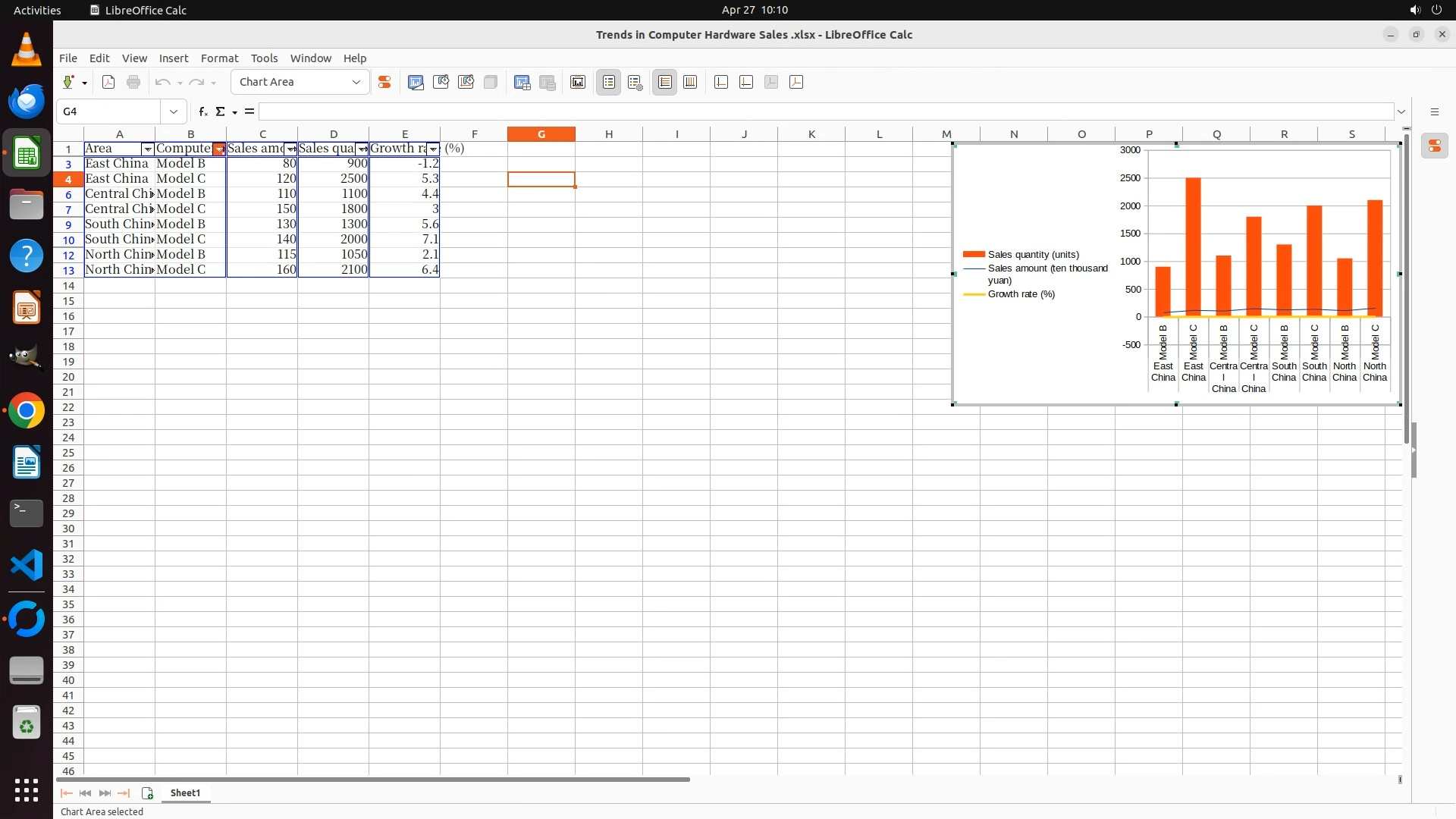Viewport: 1456px width, 819px height.
Task: Click the All Axes icon
Action: (796, 83)
